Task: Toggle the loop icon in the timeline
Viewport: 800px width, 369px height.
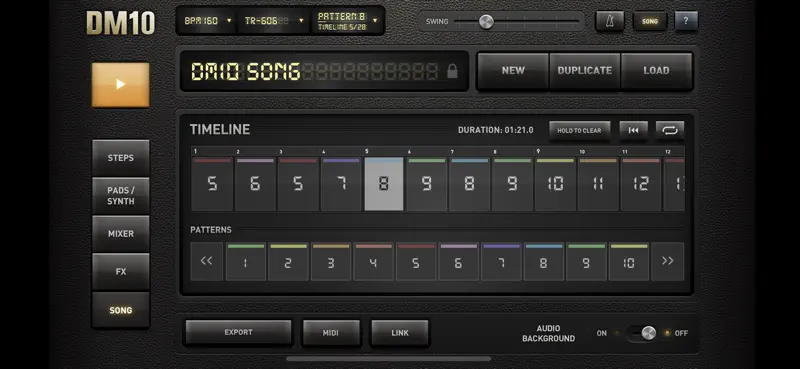Action: tap(670, 131)
